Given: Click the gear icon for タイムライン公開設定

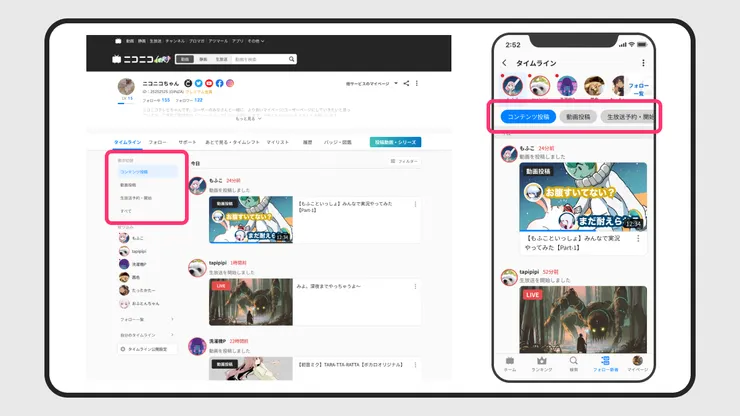Looking at the screenshot, I should click(123, 349).
